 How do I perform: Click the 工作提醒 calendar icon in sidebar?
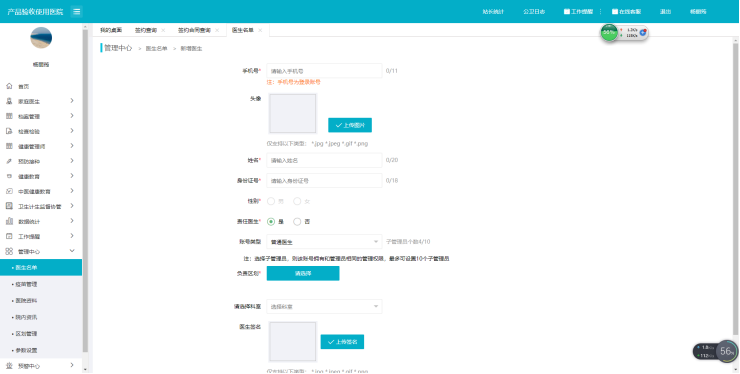click(x=9, y=236)
